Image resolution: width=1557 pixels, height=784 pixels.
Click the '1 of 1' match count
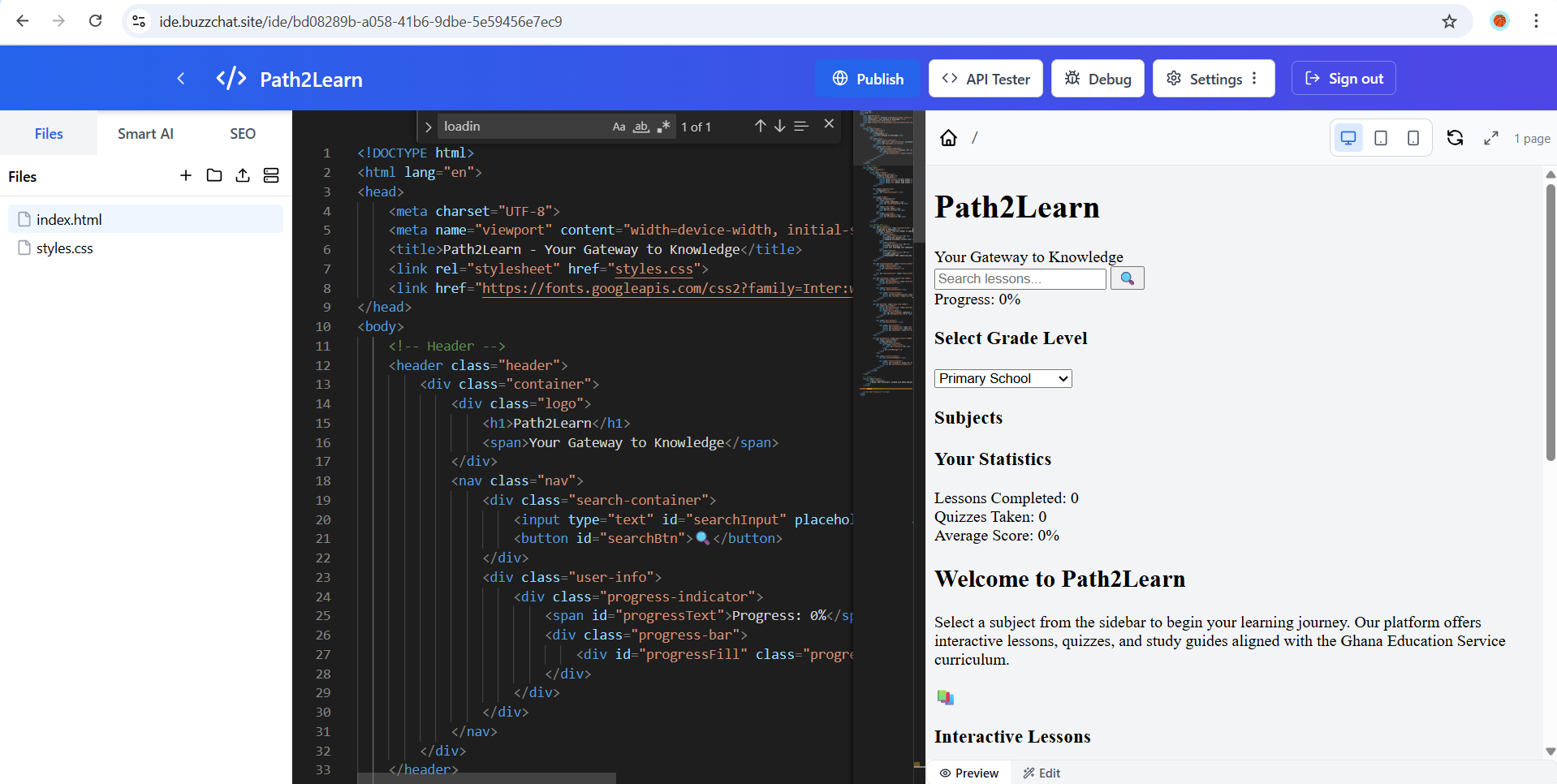[696, 127]
